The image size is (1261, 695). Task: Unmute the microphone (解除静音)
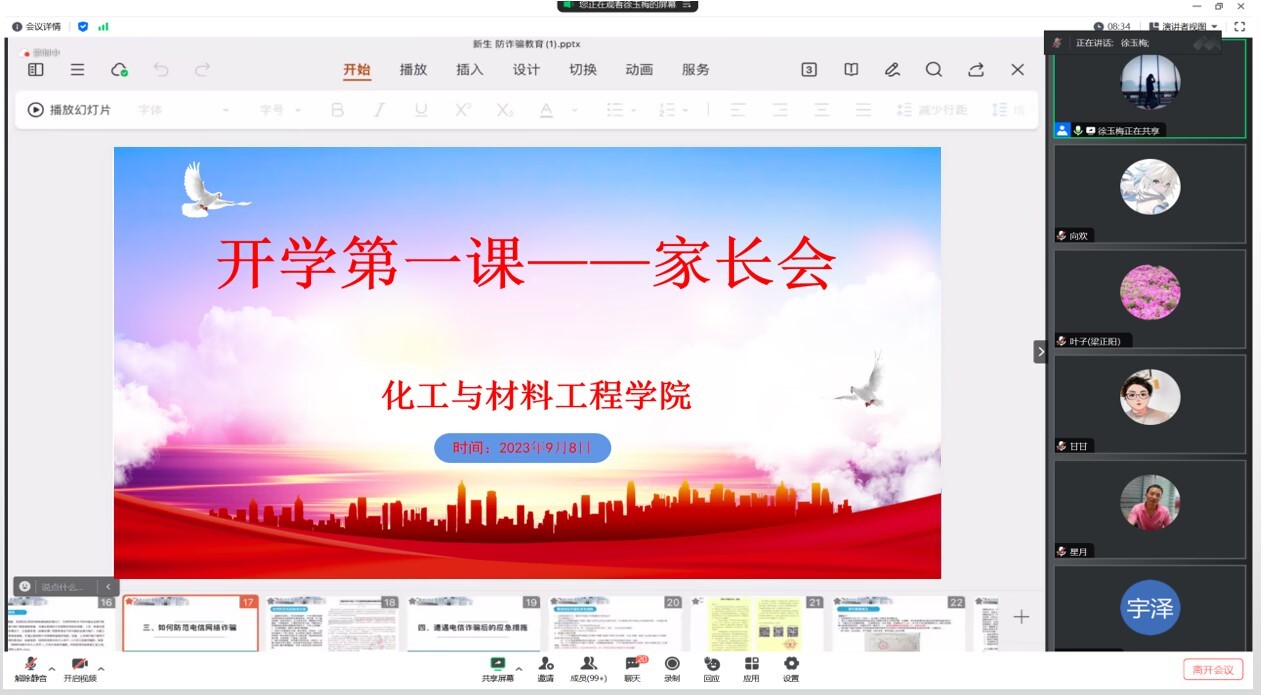point(30,666)
